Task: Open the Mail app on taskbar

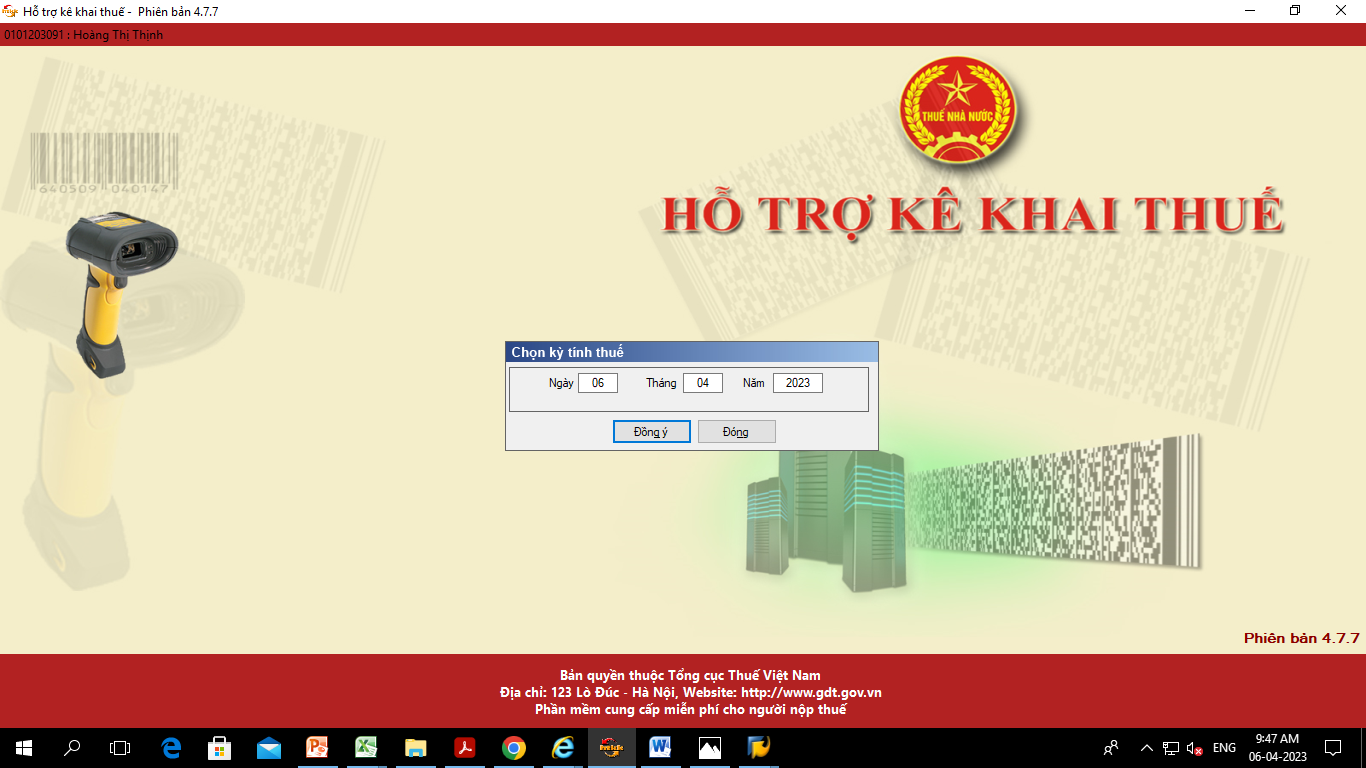Action: pyautogui.click(x=268, y=747)
